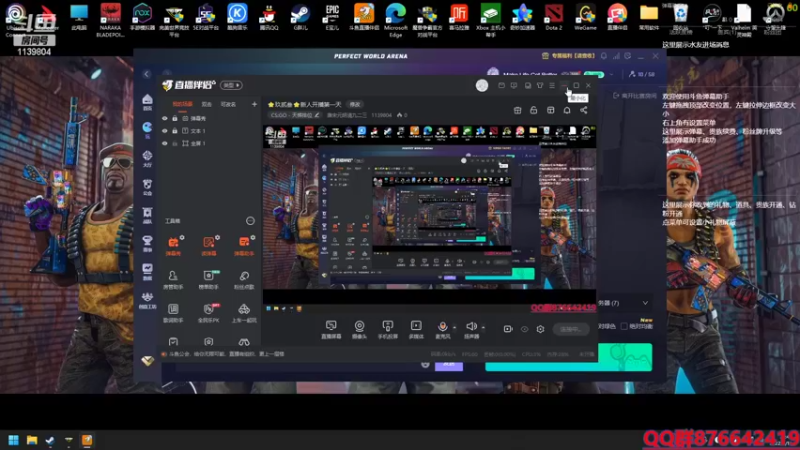
Task: Open the 歌词助手 tool
Action: tap(173, 313)
